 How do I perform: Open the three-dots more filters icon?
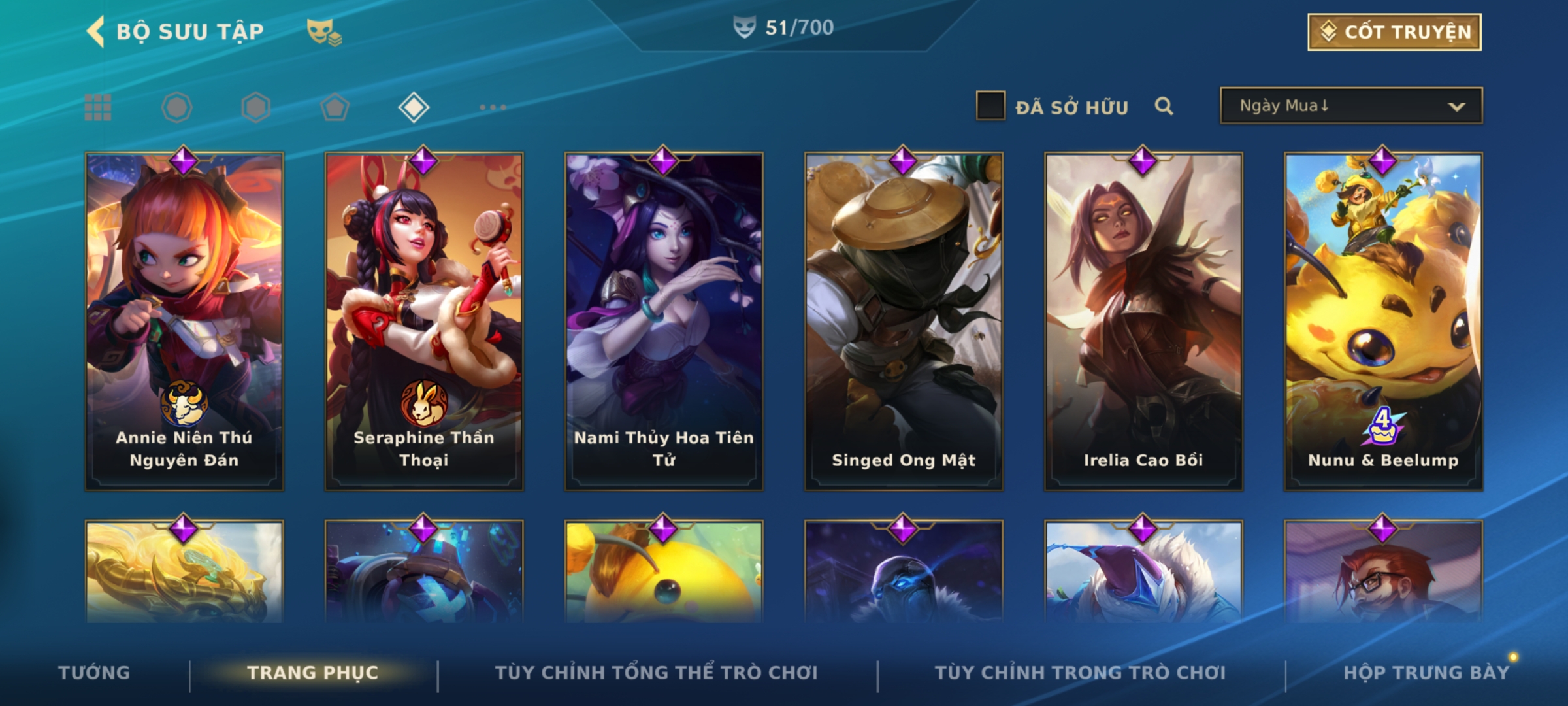coord(493,107)
